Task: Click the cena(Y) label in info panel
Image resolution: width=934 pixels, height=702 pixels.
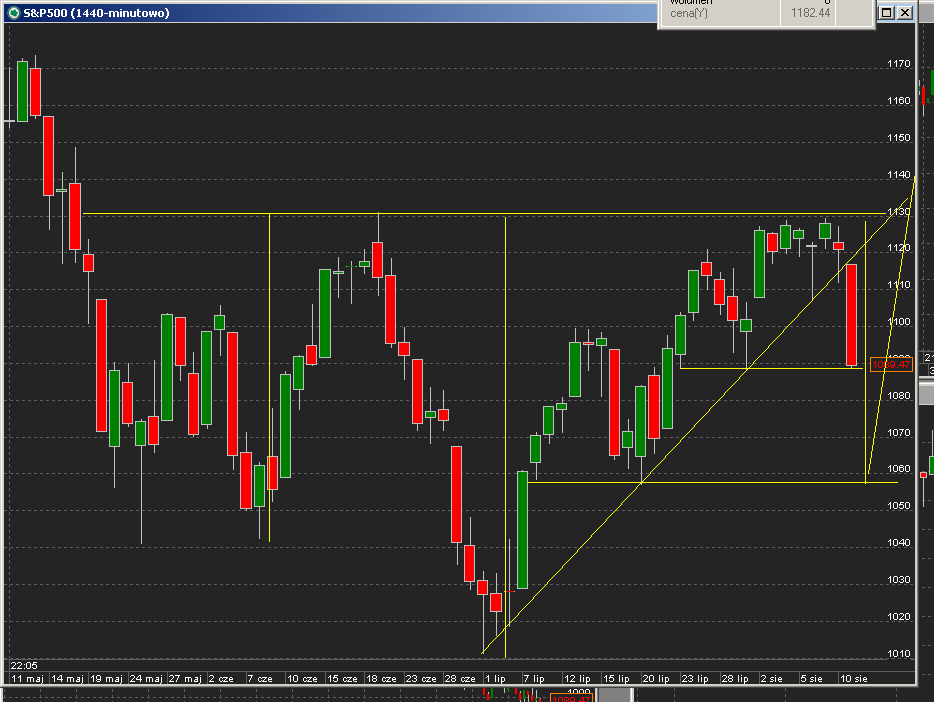Action: [x=689, y=13]
